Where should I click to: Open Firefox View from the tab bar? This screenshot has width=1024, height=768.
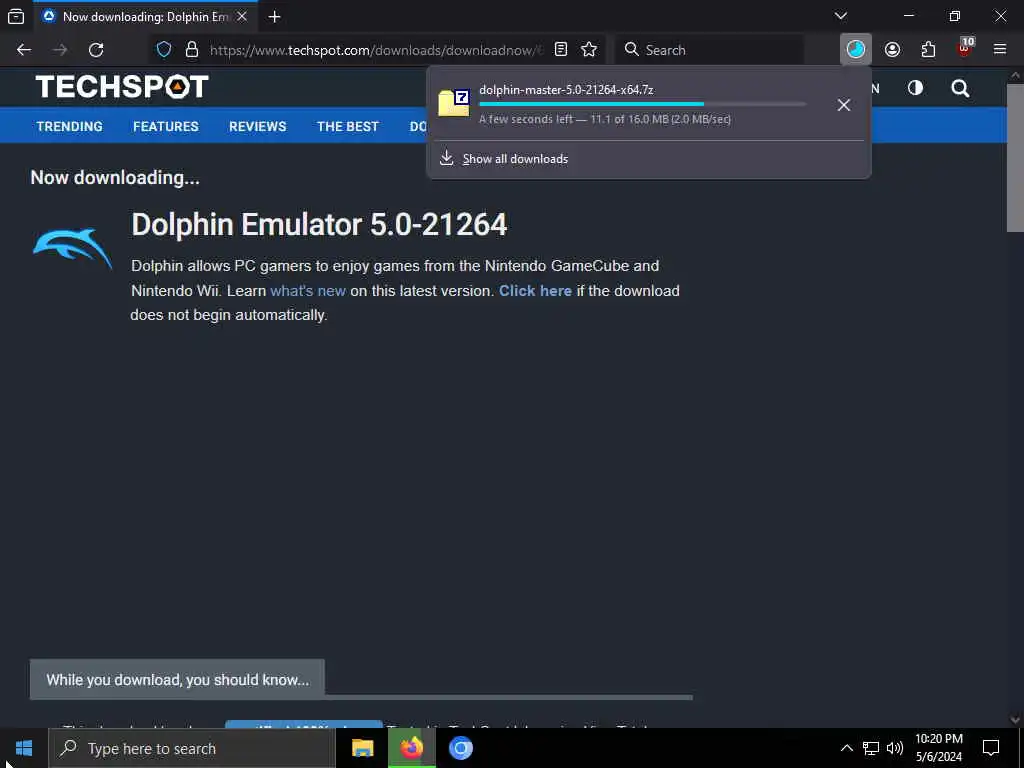click(x=16, y=16)
